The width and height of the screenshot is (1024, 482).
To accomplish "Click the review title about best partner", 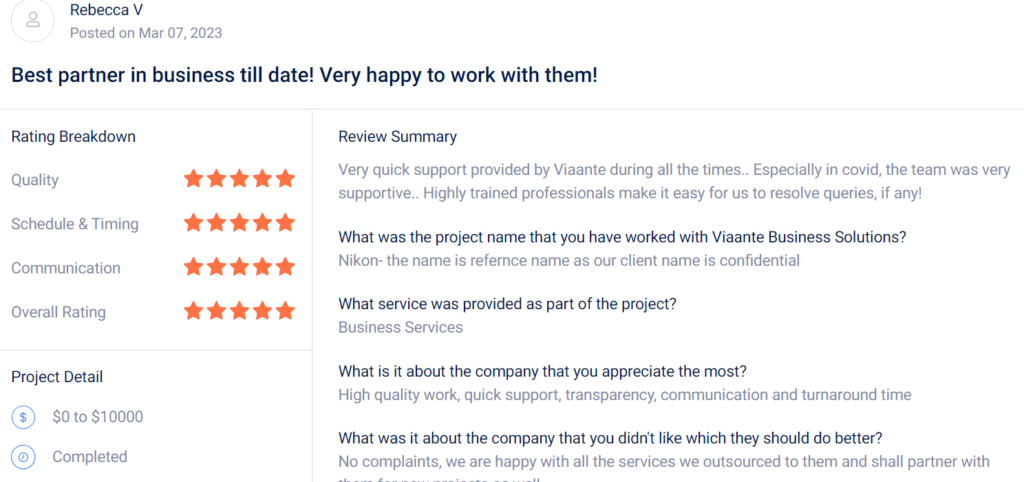I will (304, 75).
